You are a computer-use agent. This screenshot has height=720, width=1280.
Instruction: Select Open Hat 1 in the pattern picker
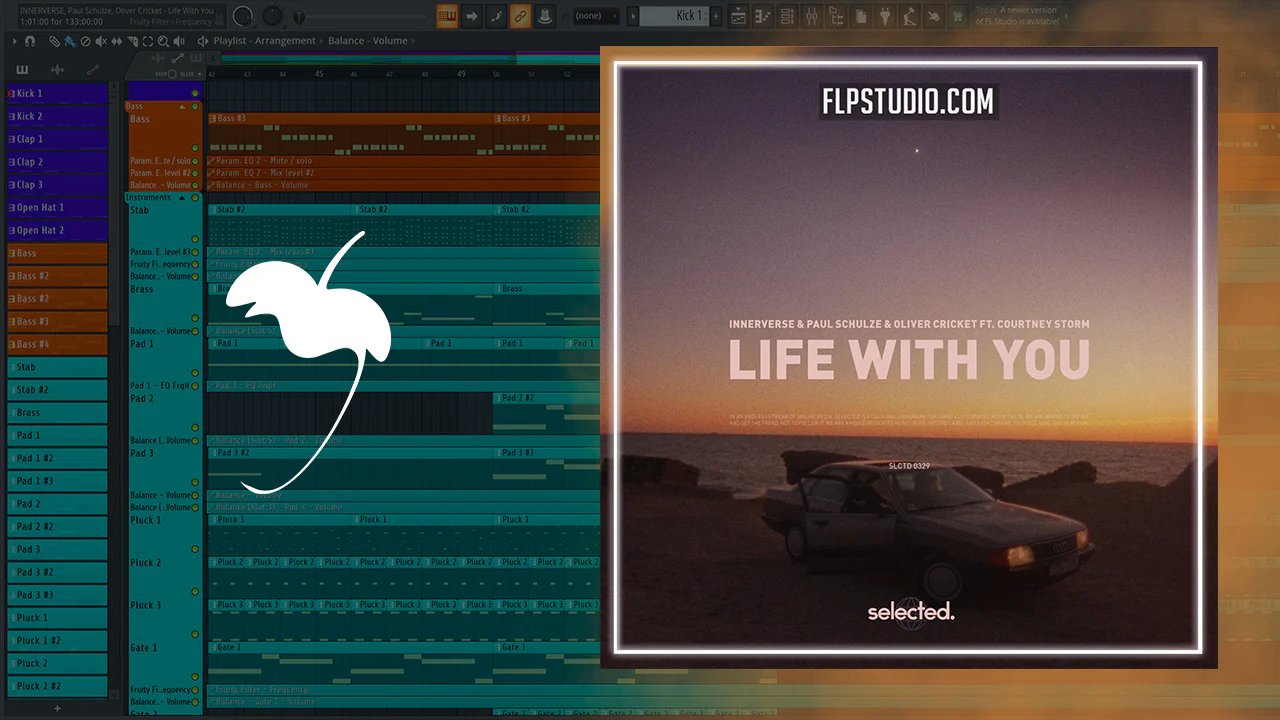57,207
